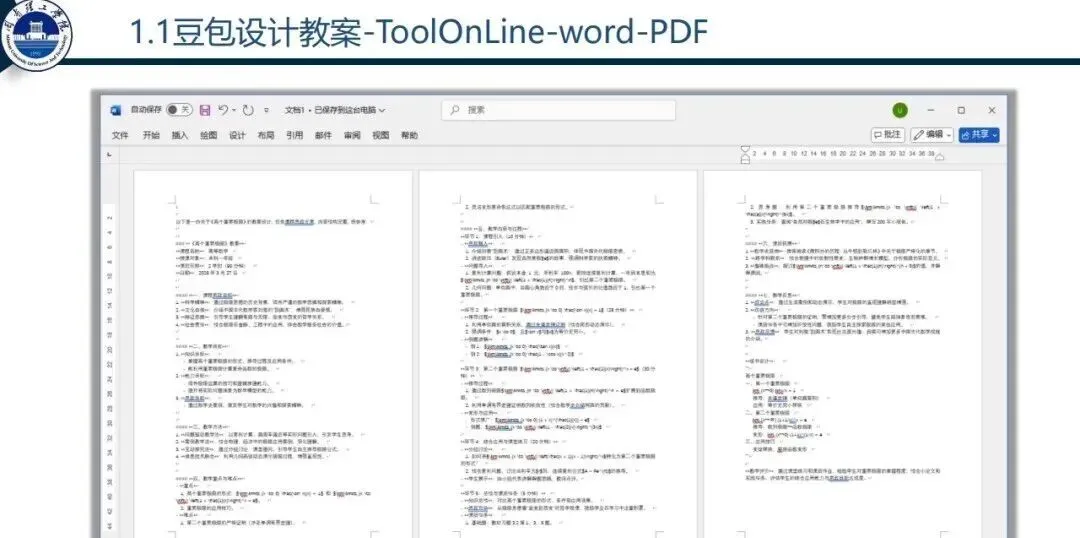The height and width of the screenshot is (538, 1080).
Task: Click the university logo on slide
Action: point(36,33)
